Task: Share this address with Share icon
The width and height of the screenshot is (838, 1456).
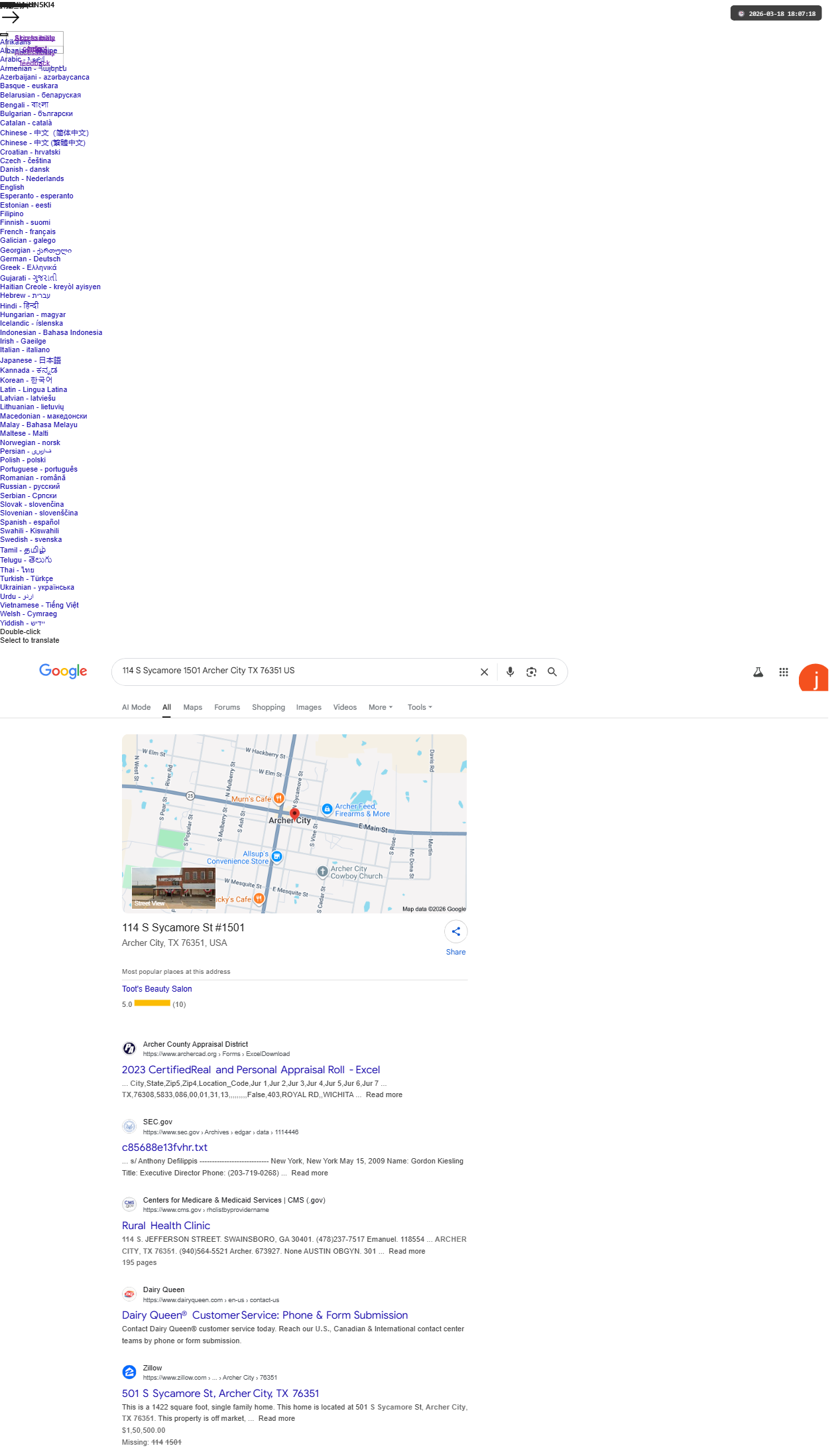Action: [x=456, y=931]
